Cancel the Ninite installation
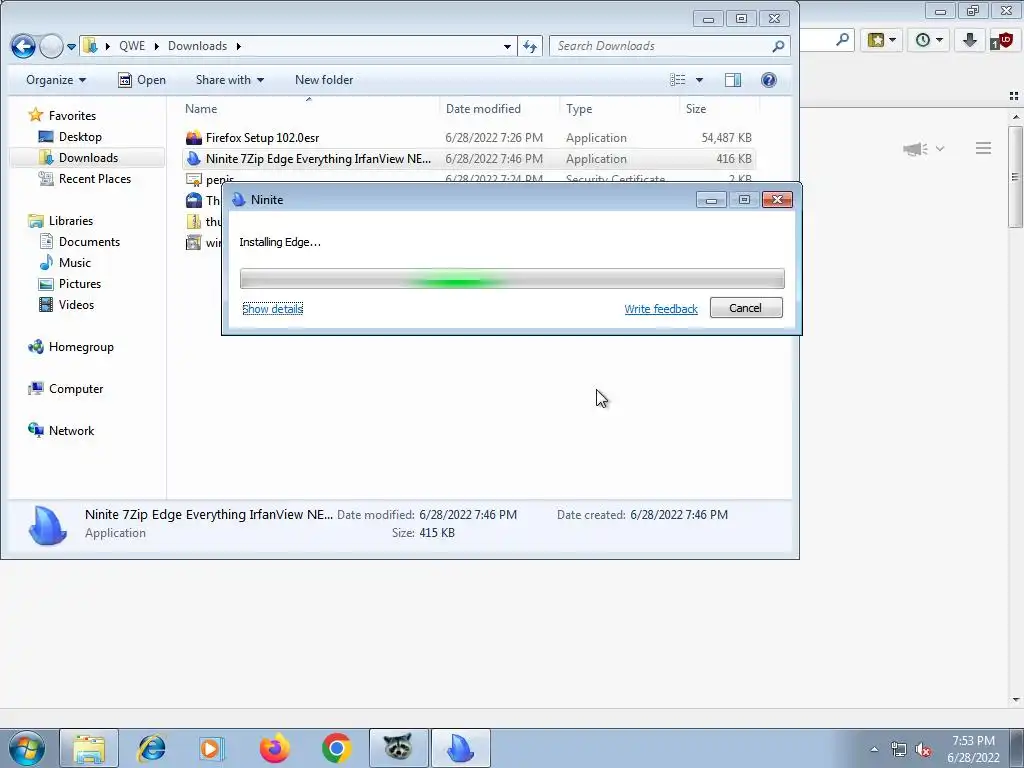The image size is (1024, 768). pyautogui.click(x=746, y=308)
